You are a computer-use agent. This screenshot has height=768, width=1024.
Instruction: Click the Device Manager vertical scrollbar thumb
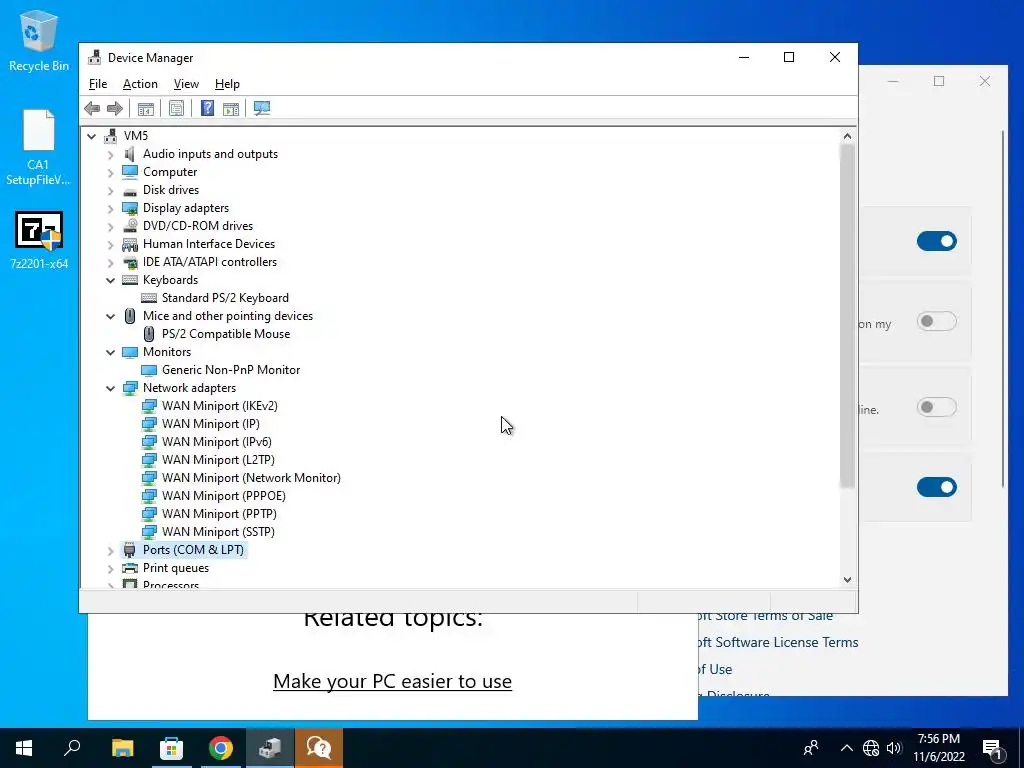point(847,316)
